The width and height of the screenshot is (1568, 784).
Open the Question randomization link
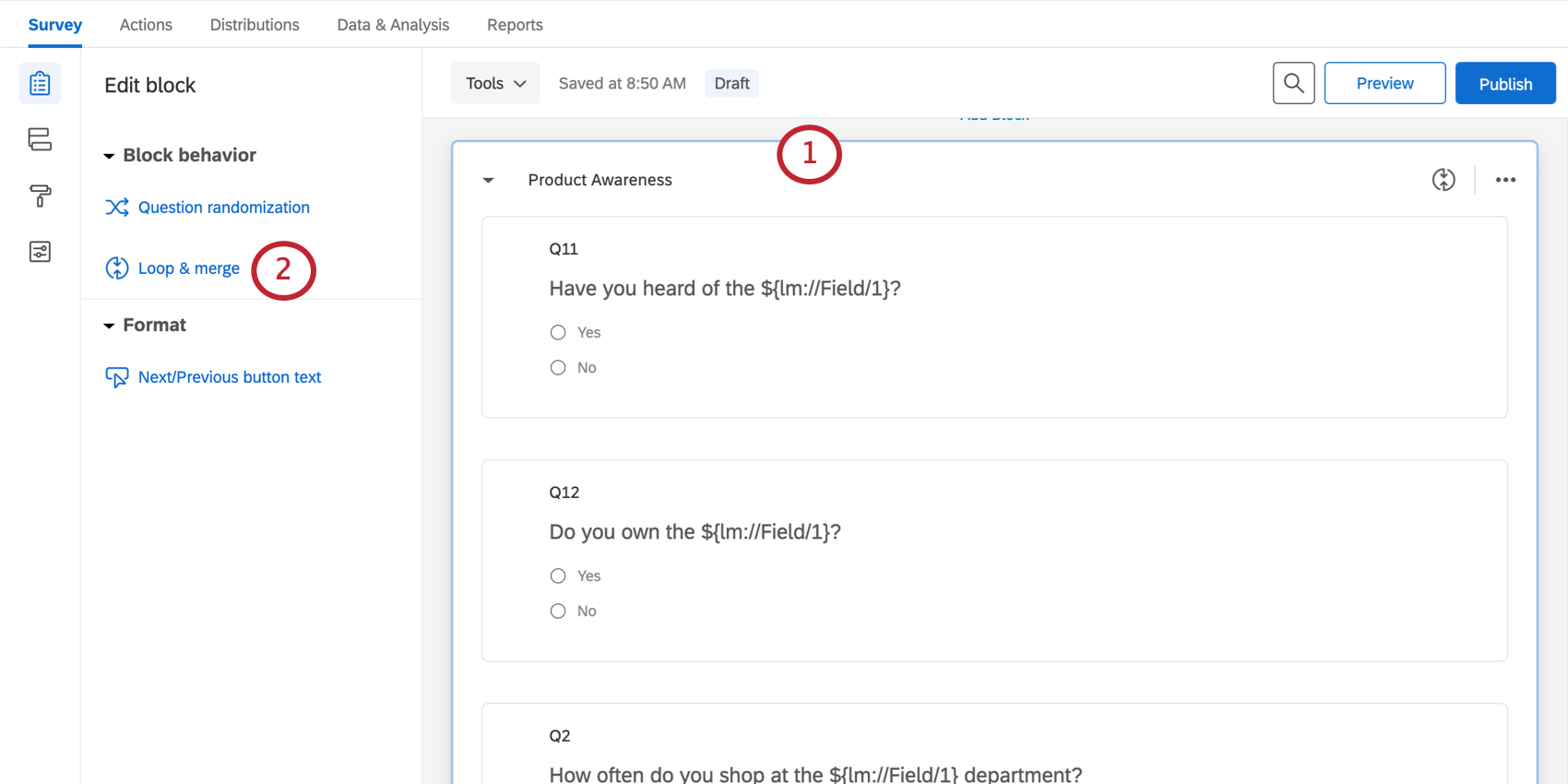[x=223, y=208]
